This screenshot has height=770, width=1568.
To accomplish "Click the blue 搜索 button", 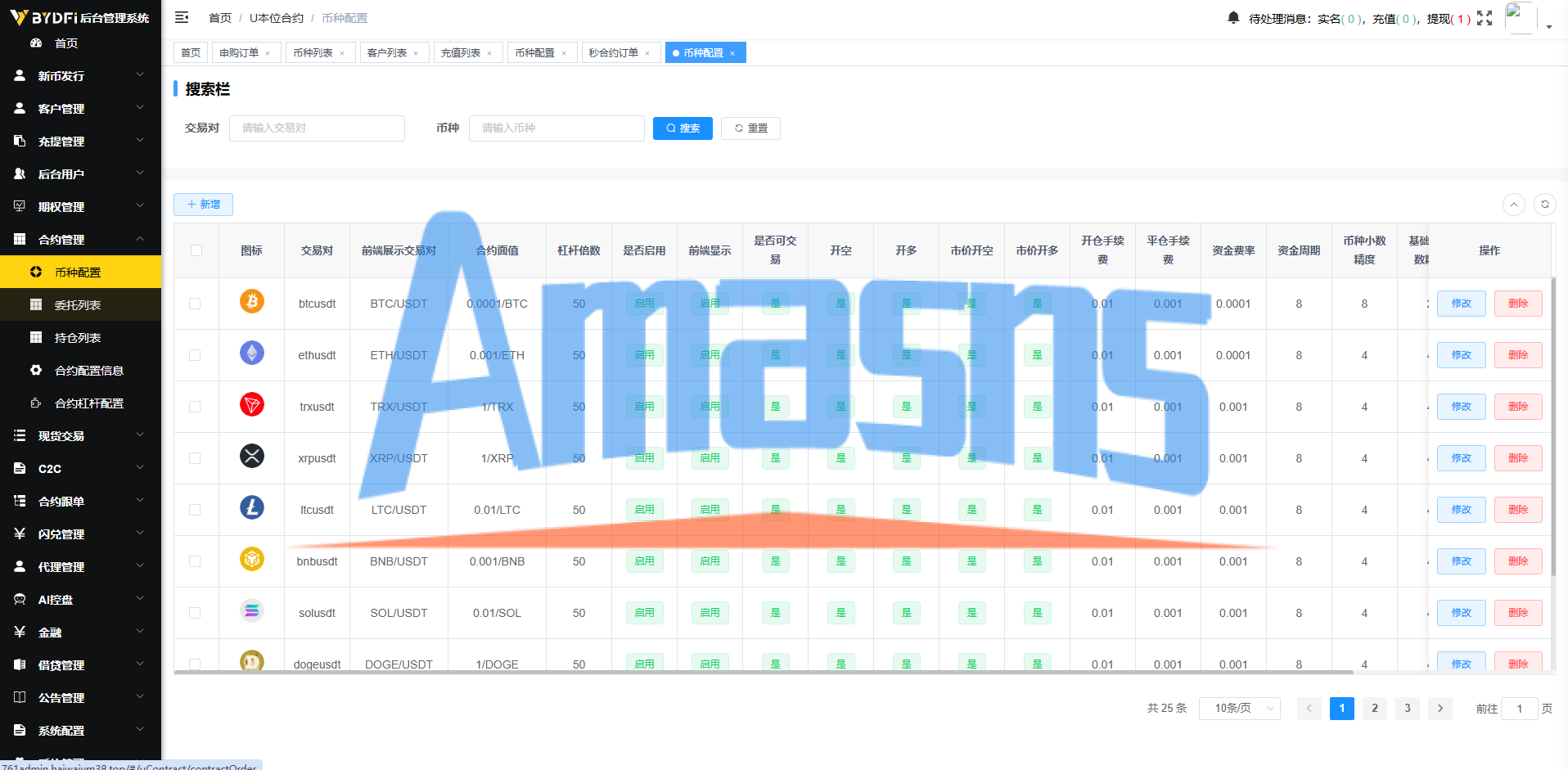I will 683,128.
